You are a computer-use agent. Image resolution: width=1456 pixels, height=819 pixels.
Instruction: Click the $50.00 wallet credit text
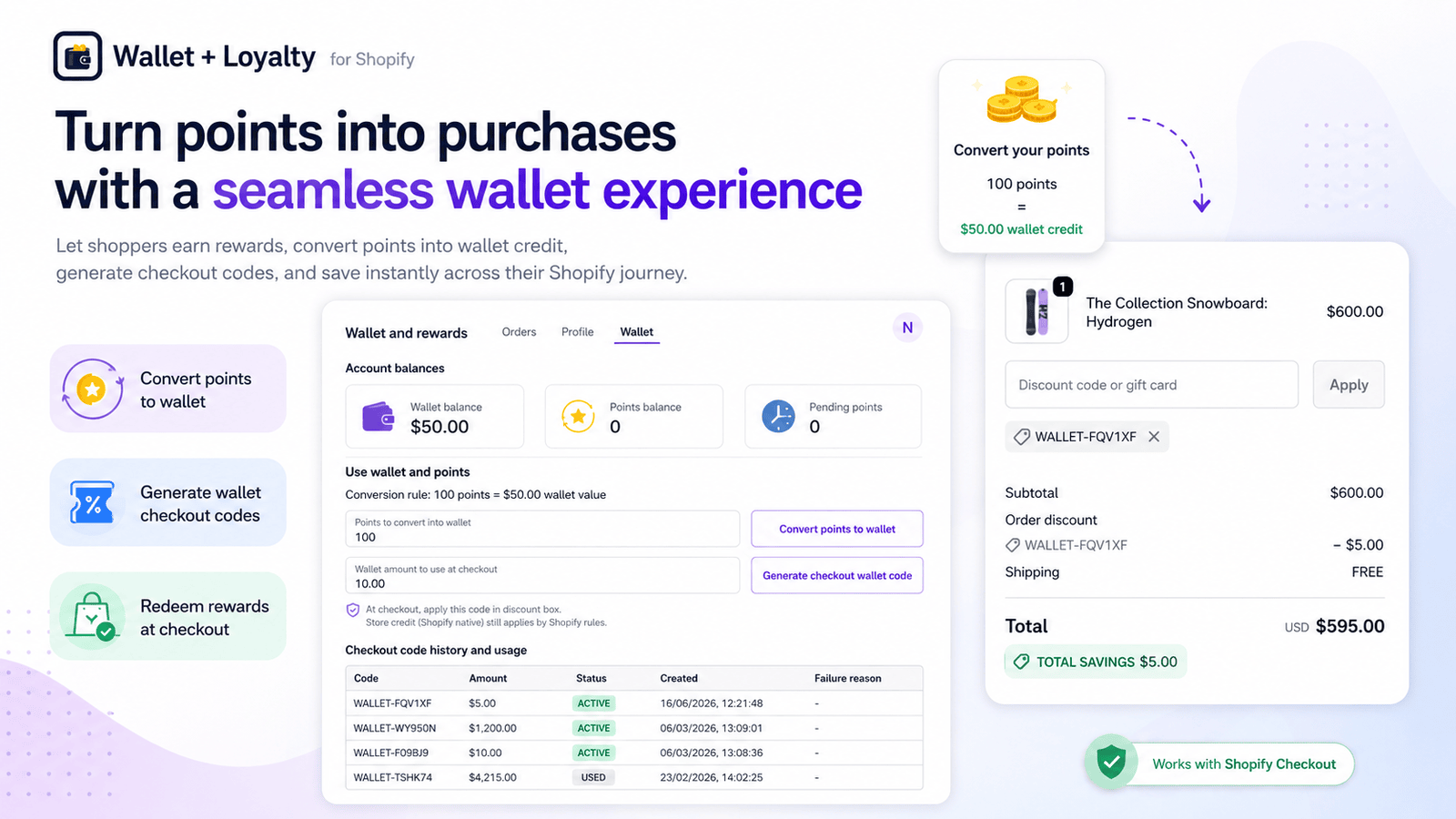click(x=1021, y=229)
